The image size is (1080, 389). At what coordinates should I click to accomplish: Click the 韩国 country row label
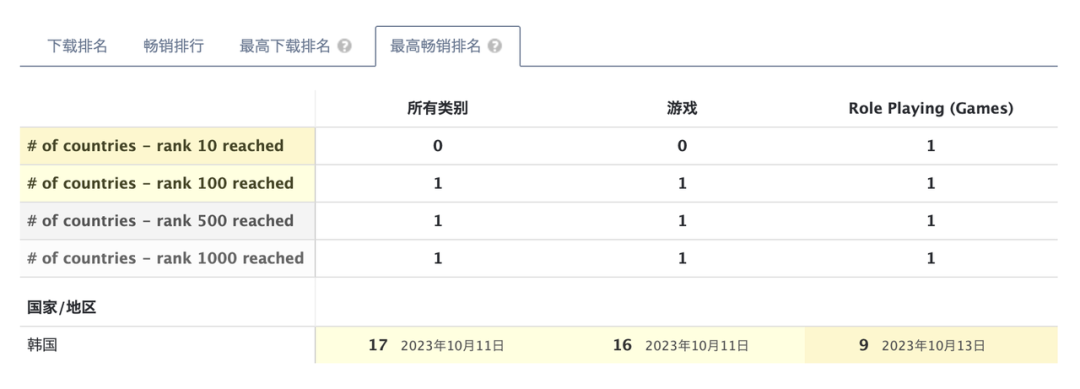click(42, 345)
